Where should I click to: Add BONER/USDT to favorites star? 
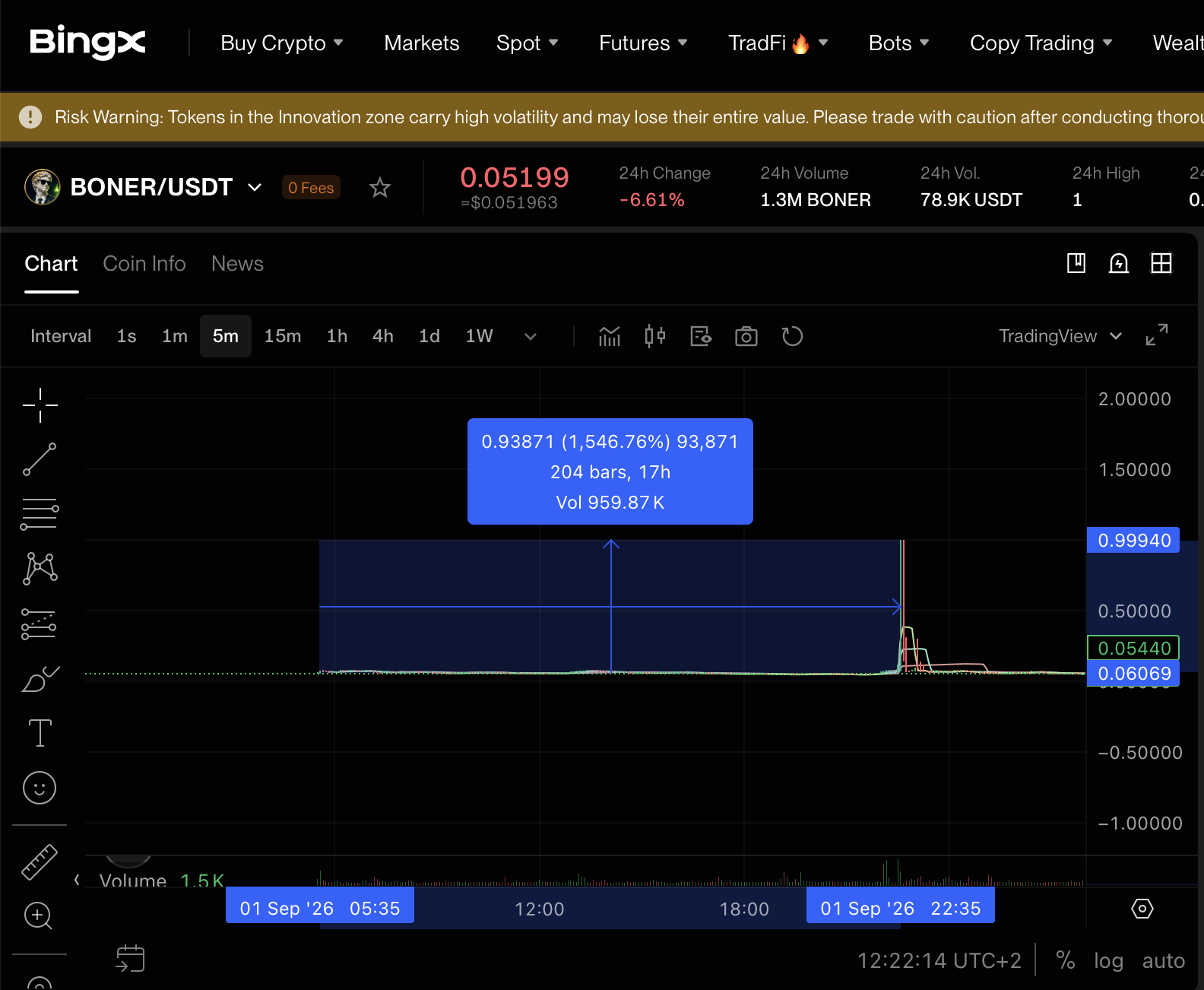point(380,187)
